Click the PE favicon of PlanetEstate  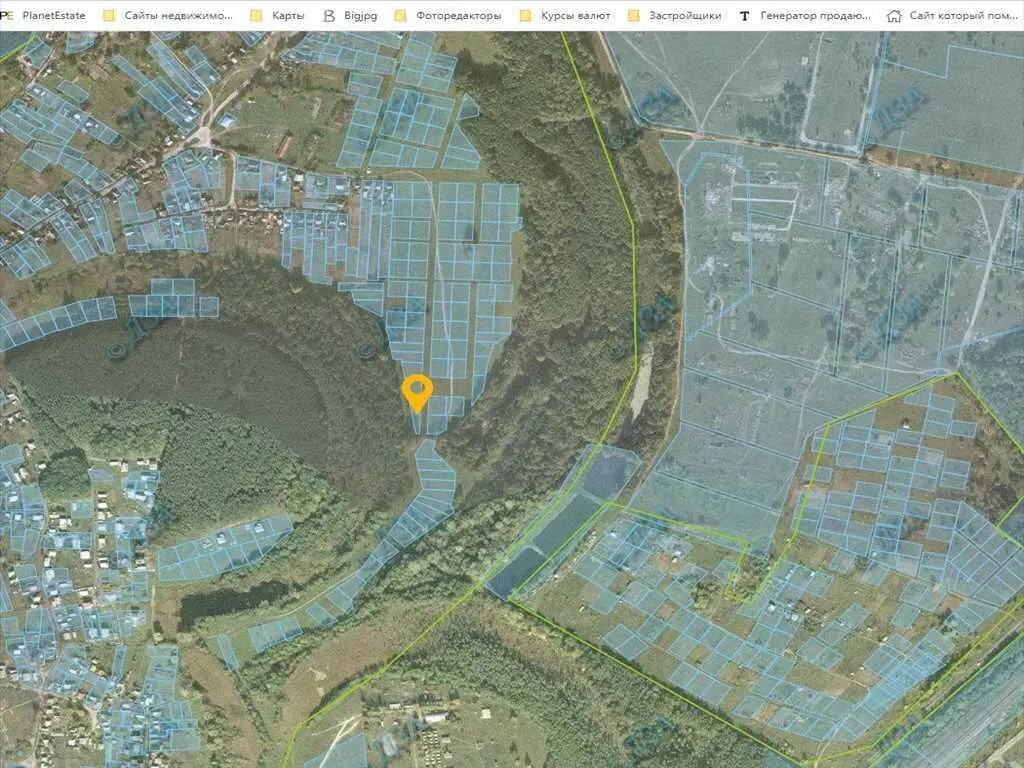[8, 16]
